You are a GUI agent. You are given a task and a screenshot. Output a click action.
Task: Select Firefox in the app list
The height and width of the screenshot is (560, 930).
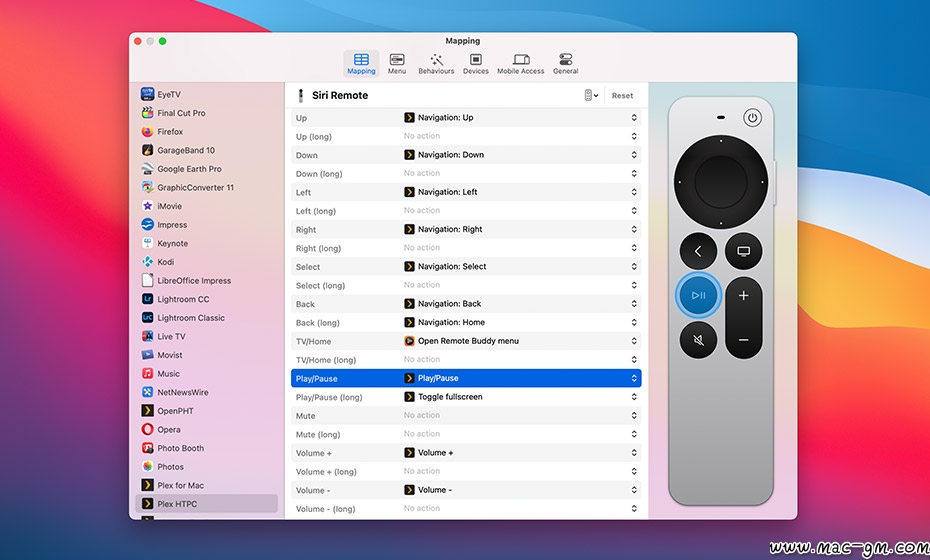pos(206,132)
